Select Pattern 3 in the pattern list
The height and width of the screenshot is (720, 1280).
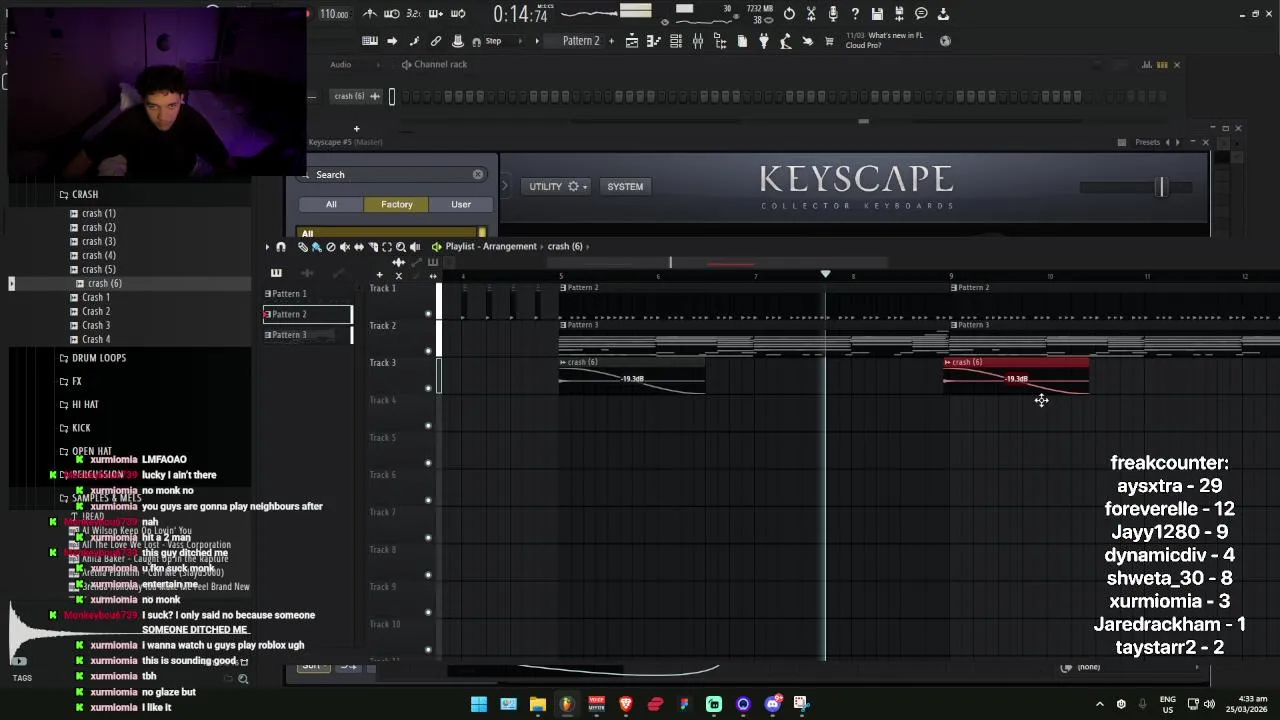pyautogui.click(x=308, y=335)
